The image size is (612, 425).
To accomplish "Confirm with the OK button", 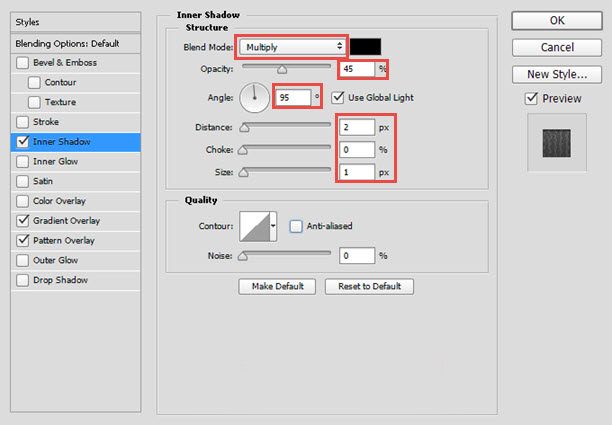I will (x=557, y=20).
